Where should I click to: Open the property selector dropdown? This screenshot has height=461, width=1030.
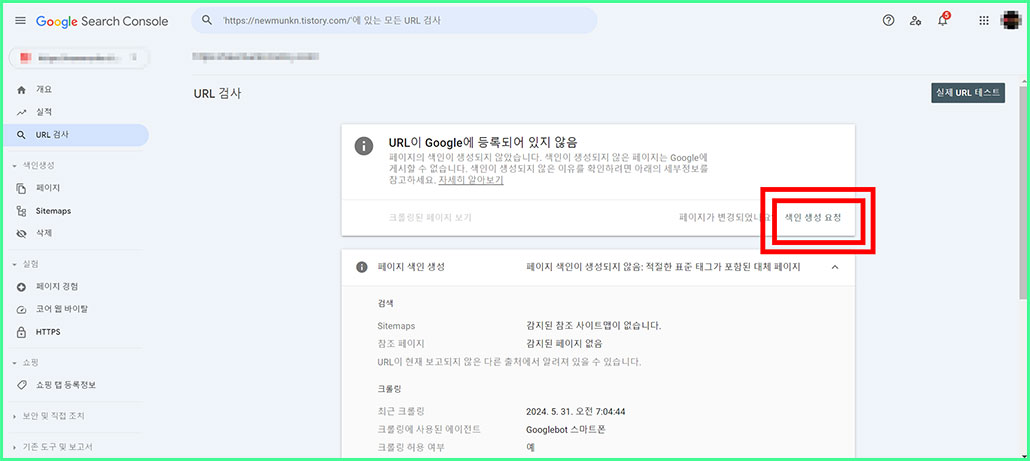click(x=79, y=58)
